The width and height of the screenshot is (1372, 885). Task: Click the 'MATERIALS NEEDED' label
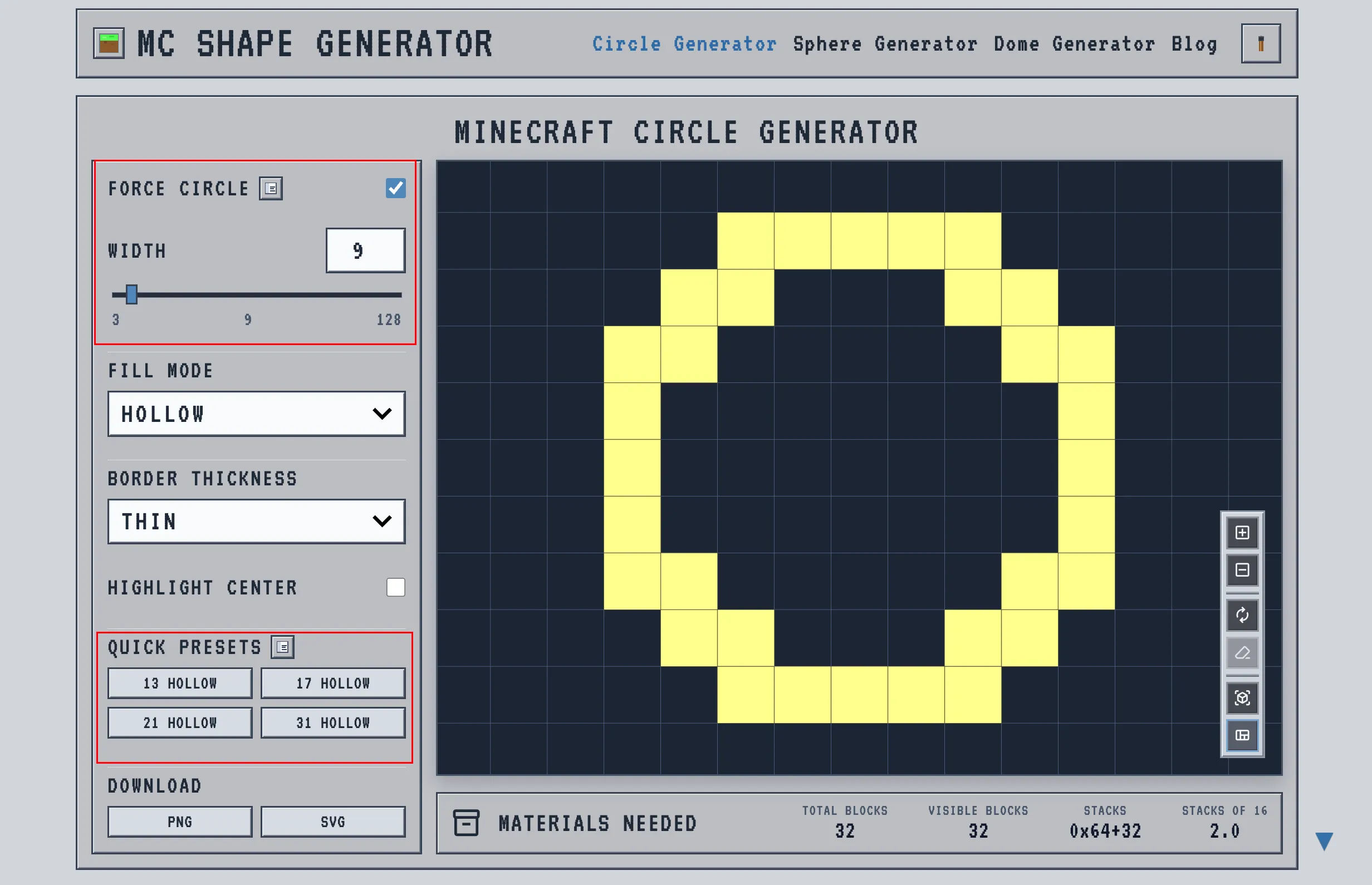[x=598, y=824]
